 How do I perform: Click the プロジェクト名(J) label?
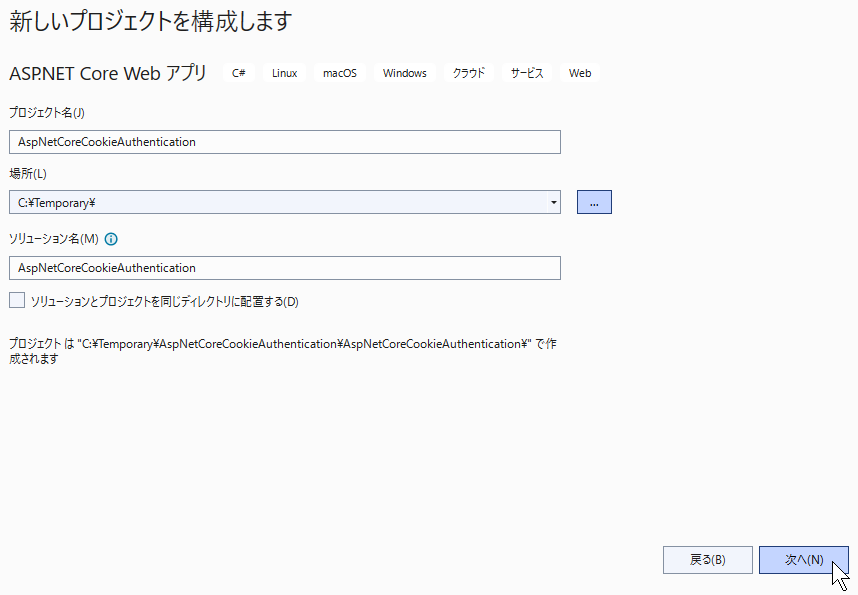point(47,113)
